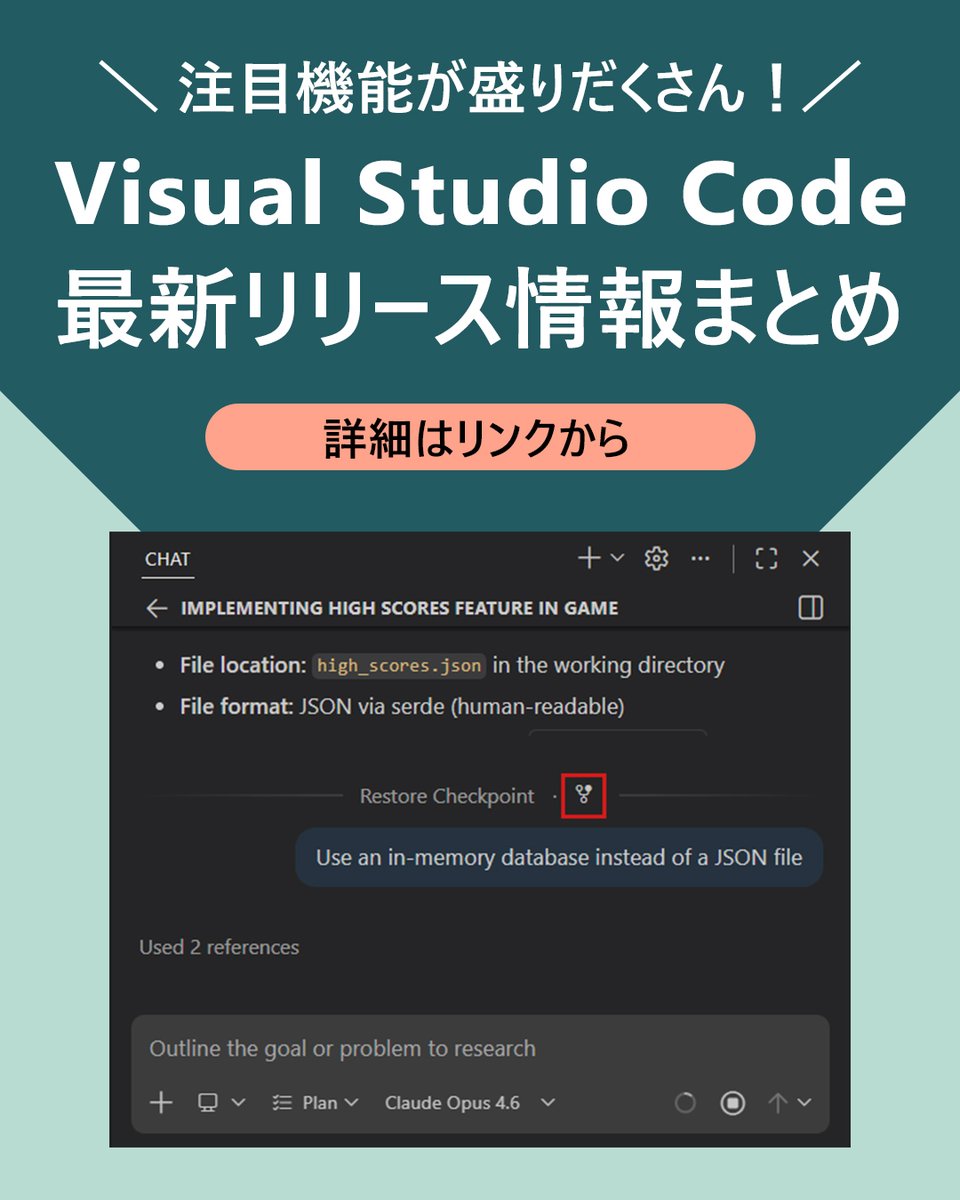Stop the running request
960x1200 pixels.
[733, 1103]
